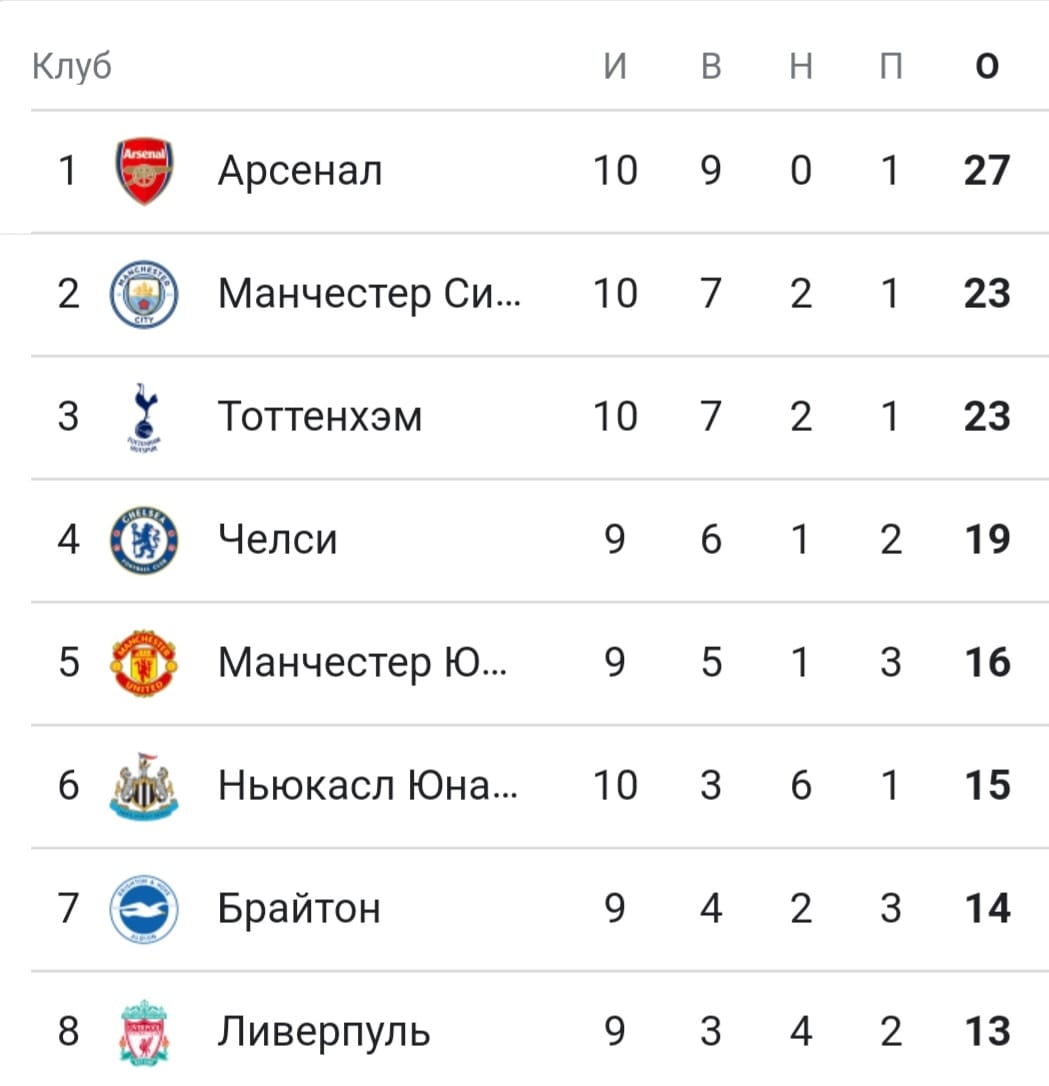
Task: Click the Liverpool club crest
Action: point(144,1032)
